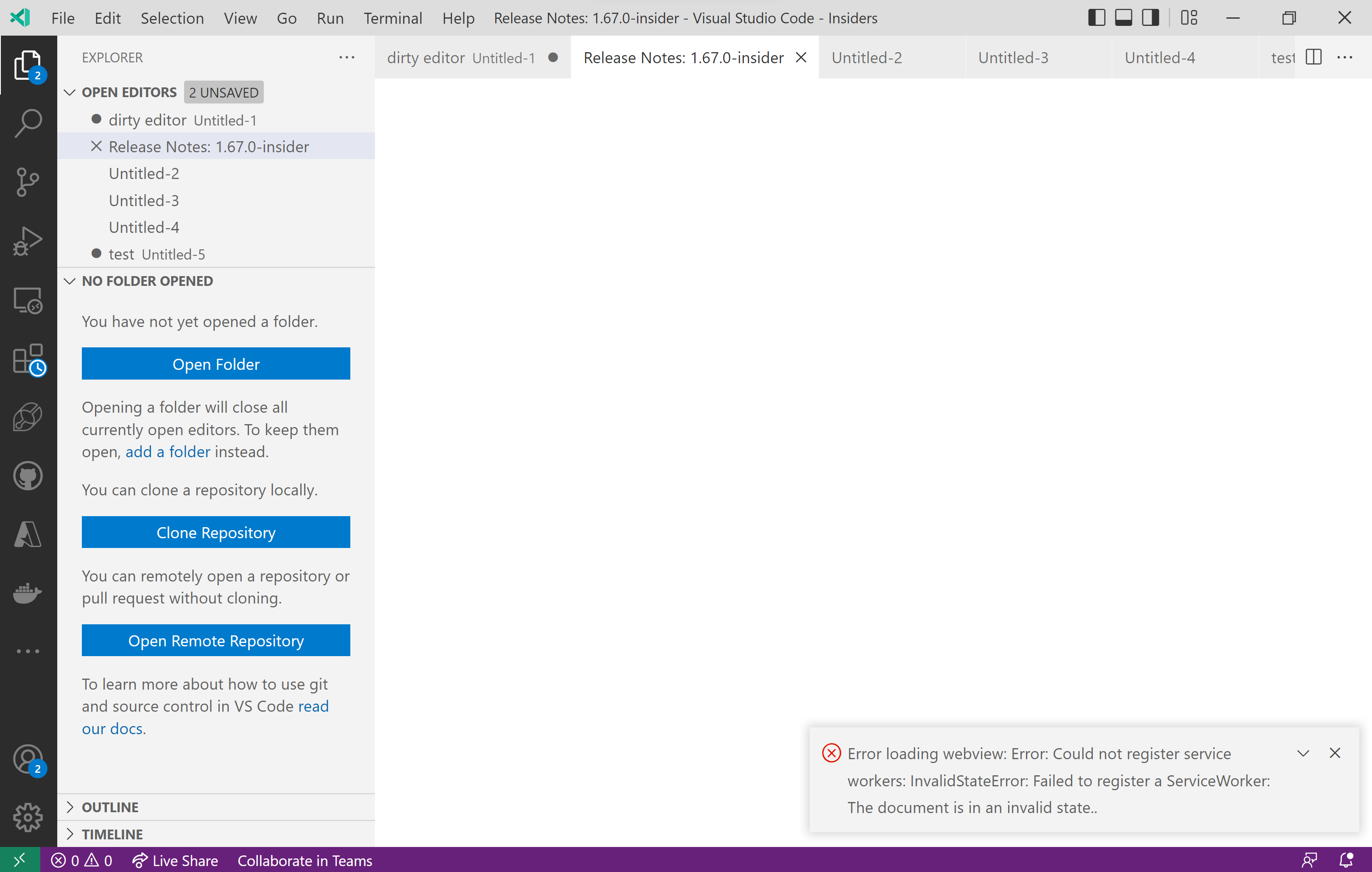The height and width of the screenshot is (872, 1372).
Task: Split the editor to the right
Action: (1313, 57)
